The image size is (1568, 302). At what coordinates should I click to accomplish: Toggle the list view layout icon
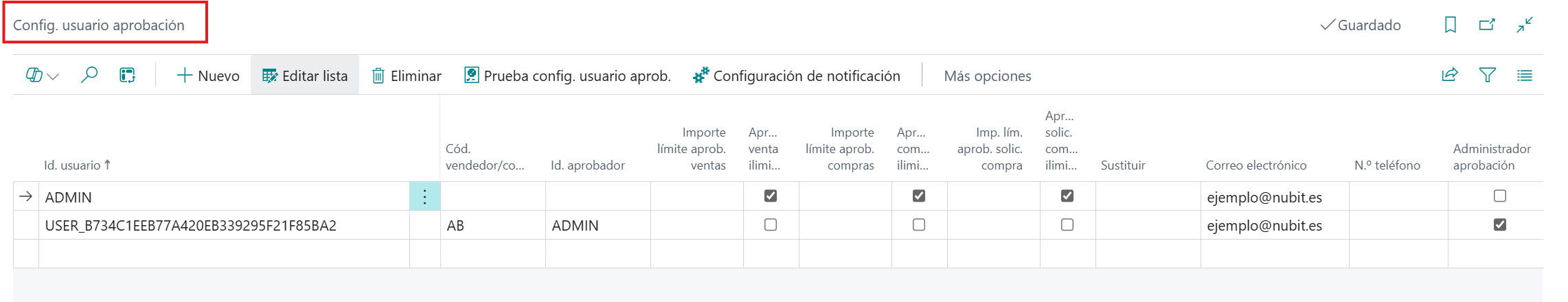click(x=1524, y=75)
